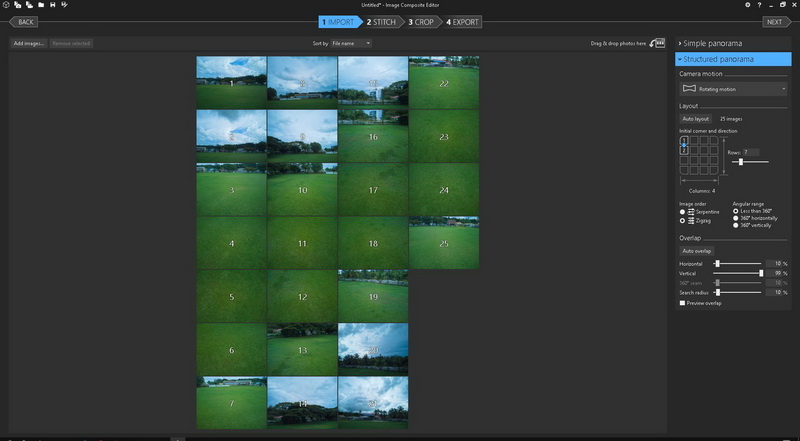The height and width of the screenshot is (441, 800).
Task: Click the Add images button
Action: pyautogui.click(x=29, y=43)
